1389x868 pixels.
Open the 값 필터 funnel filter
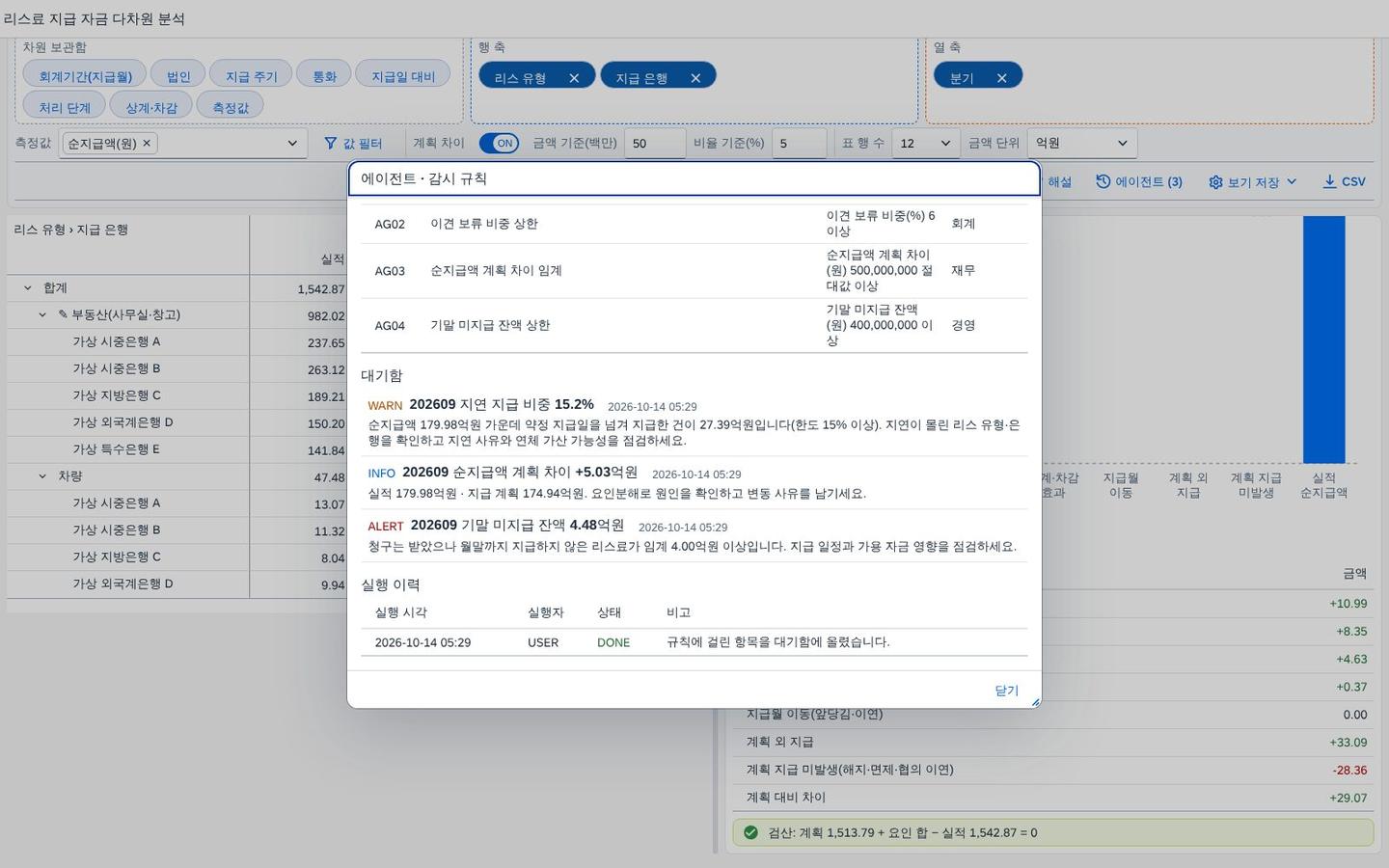pyautogui.click(x=353, y=143)
